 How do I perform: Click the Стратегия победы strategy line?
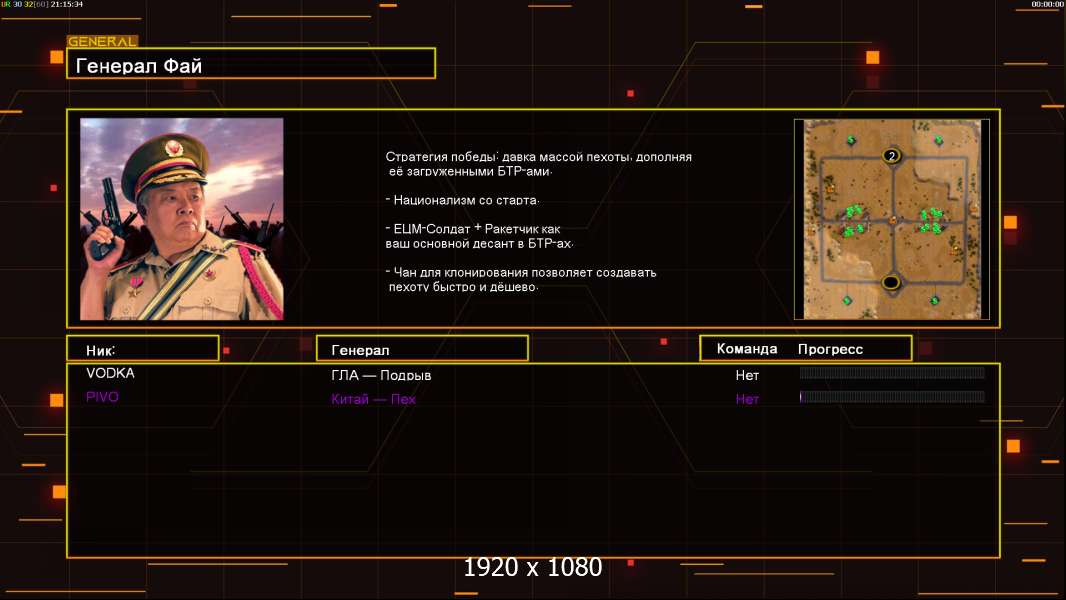[x=538, y=164]
